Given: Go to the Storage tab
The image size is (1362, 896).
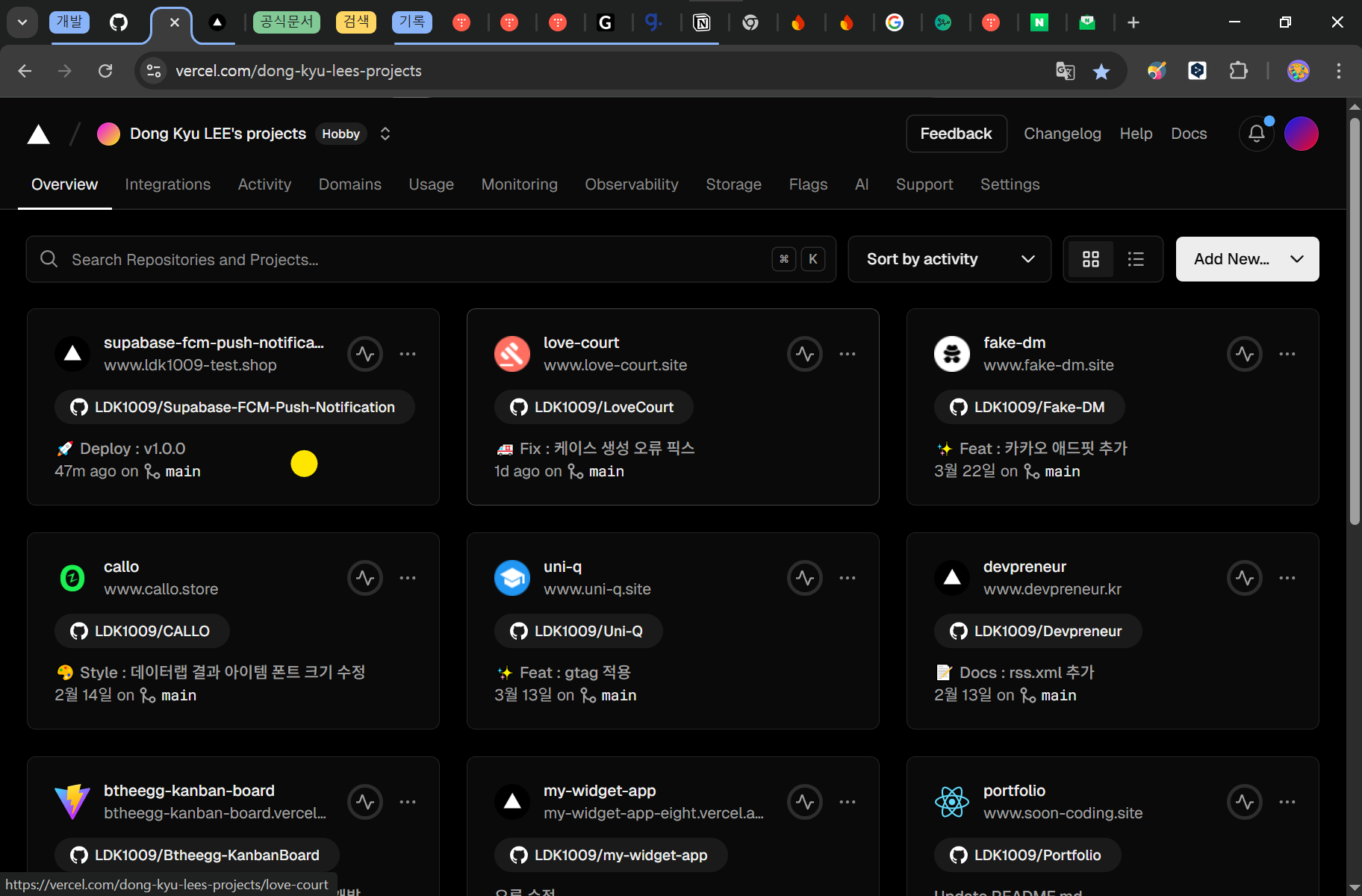Looking at the screenshot, I should click(734, 184).
